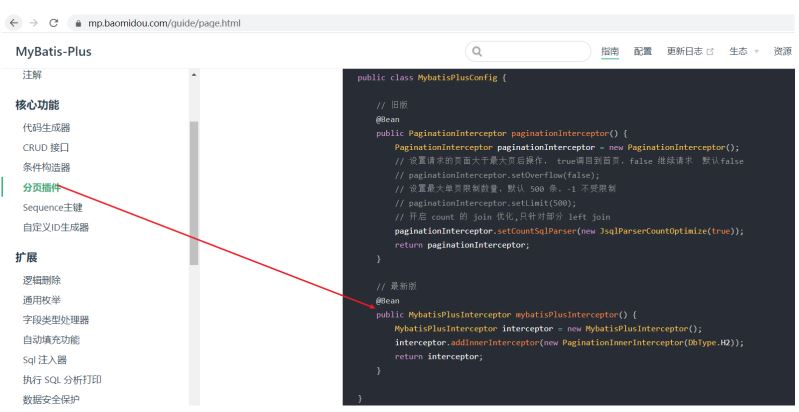Open the 指南 nav tab
This screenshot has width=799, height=412.
610,52
